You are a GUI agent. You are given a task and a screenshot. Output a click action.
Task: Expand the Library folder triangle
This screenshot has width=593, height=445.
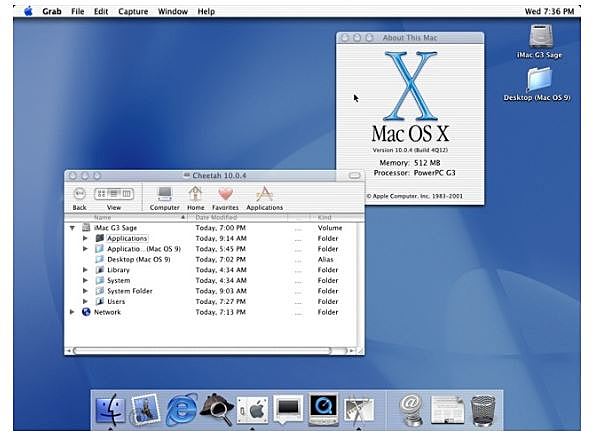pos(85,270)
